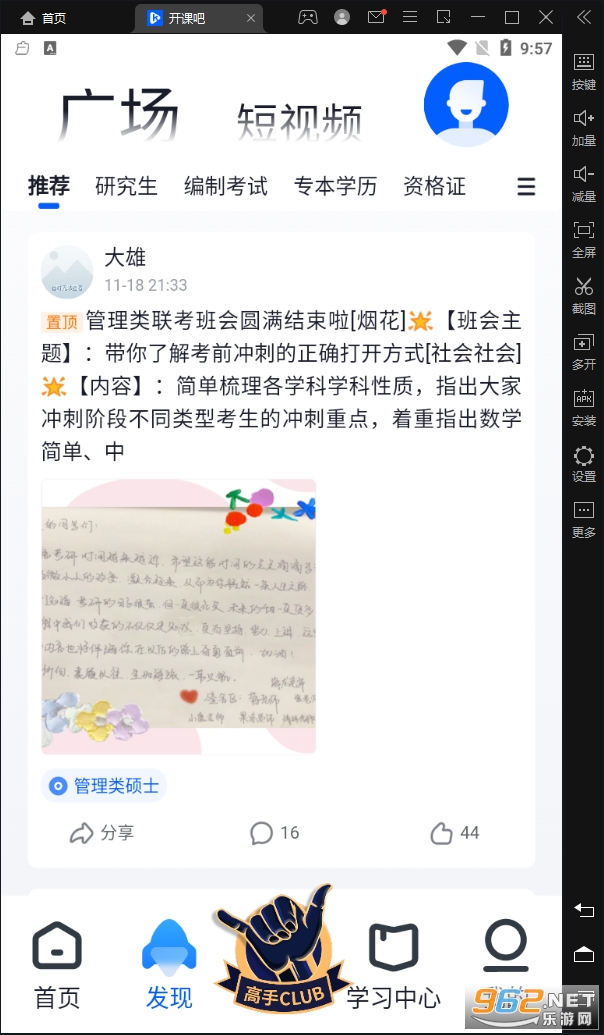The width and height of the screenshot is (604, 1035).
Task: Open emulator 设置 gear in sidebar
Action: click(584, 464)
